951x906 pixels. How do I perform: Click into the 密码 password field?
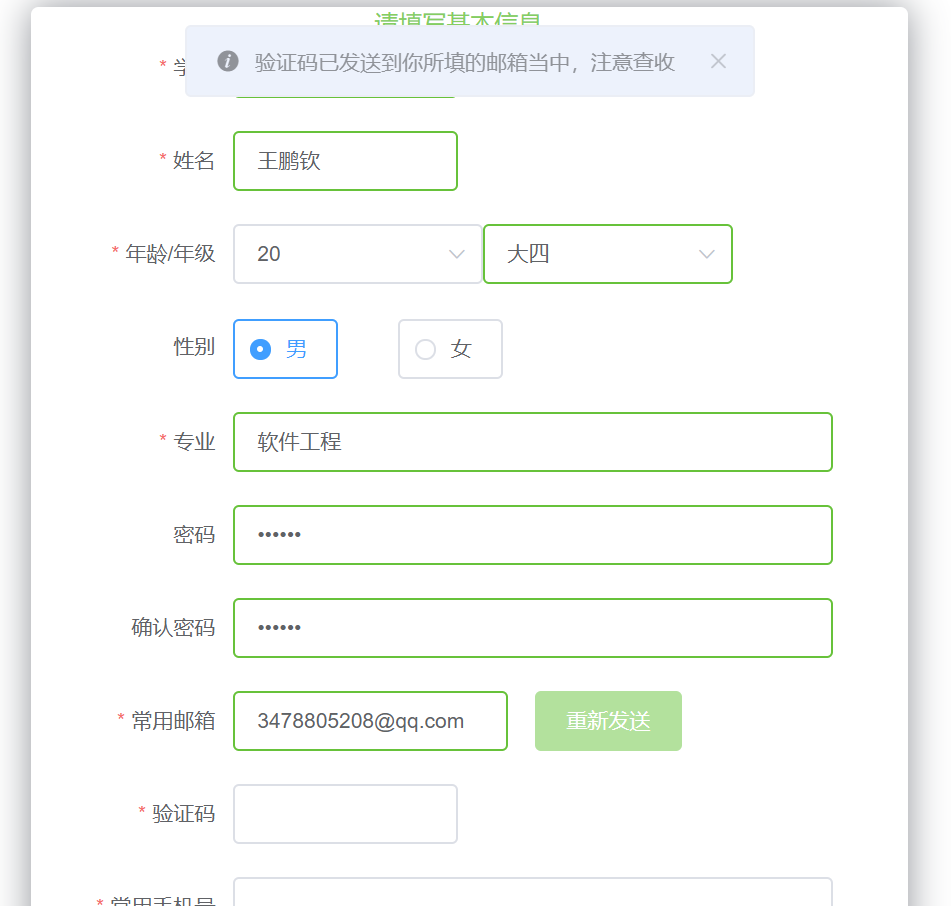[532, 535]
